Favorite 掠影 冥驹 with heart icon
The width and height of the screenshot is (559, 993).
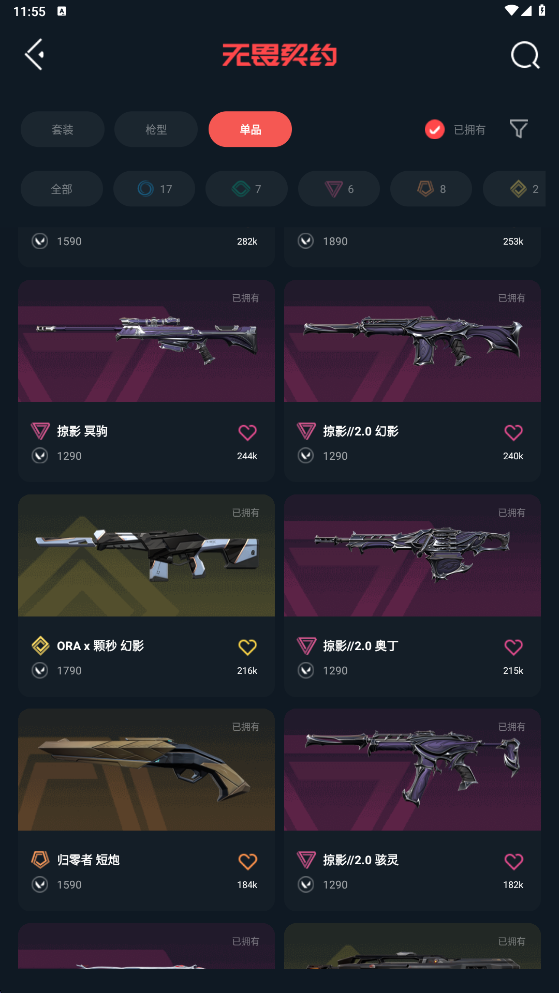click(248, 433)
